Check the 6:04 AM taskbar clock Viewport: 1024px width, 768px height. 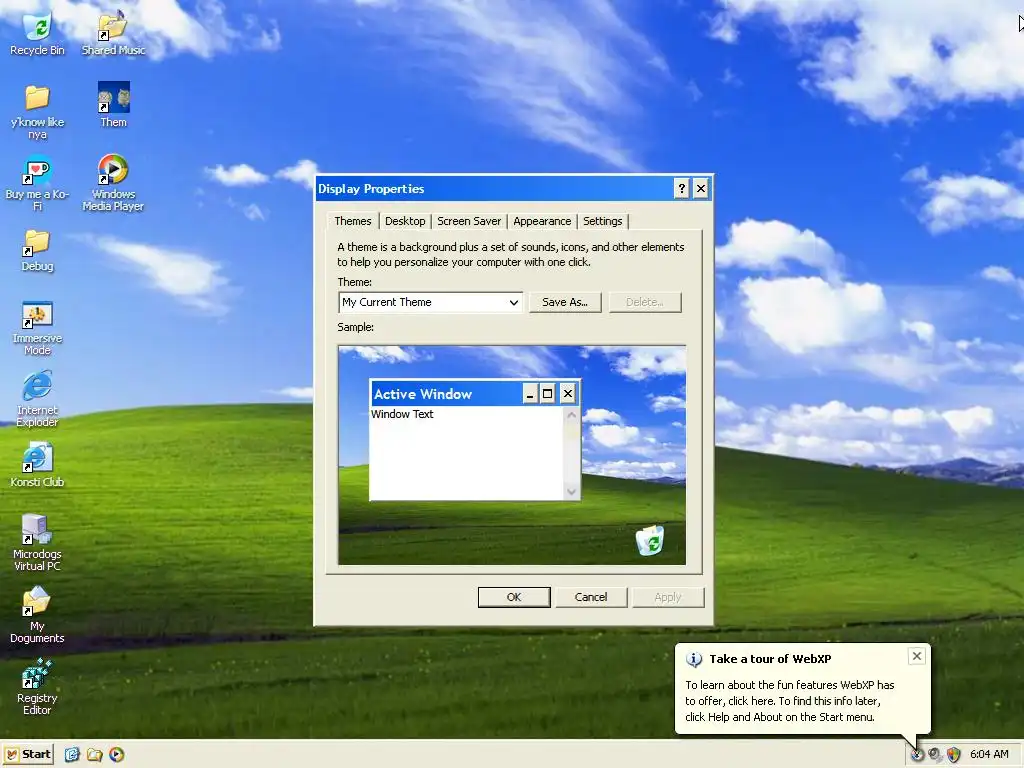click(x=989, y=754)
